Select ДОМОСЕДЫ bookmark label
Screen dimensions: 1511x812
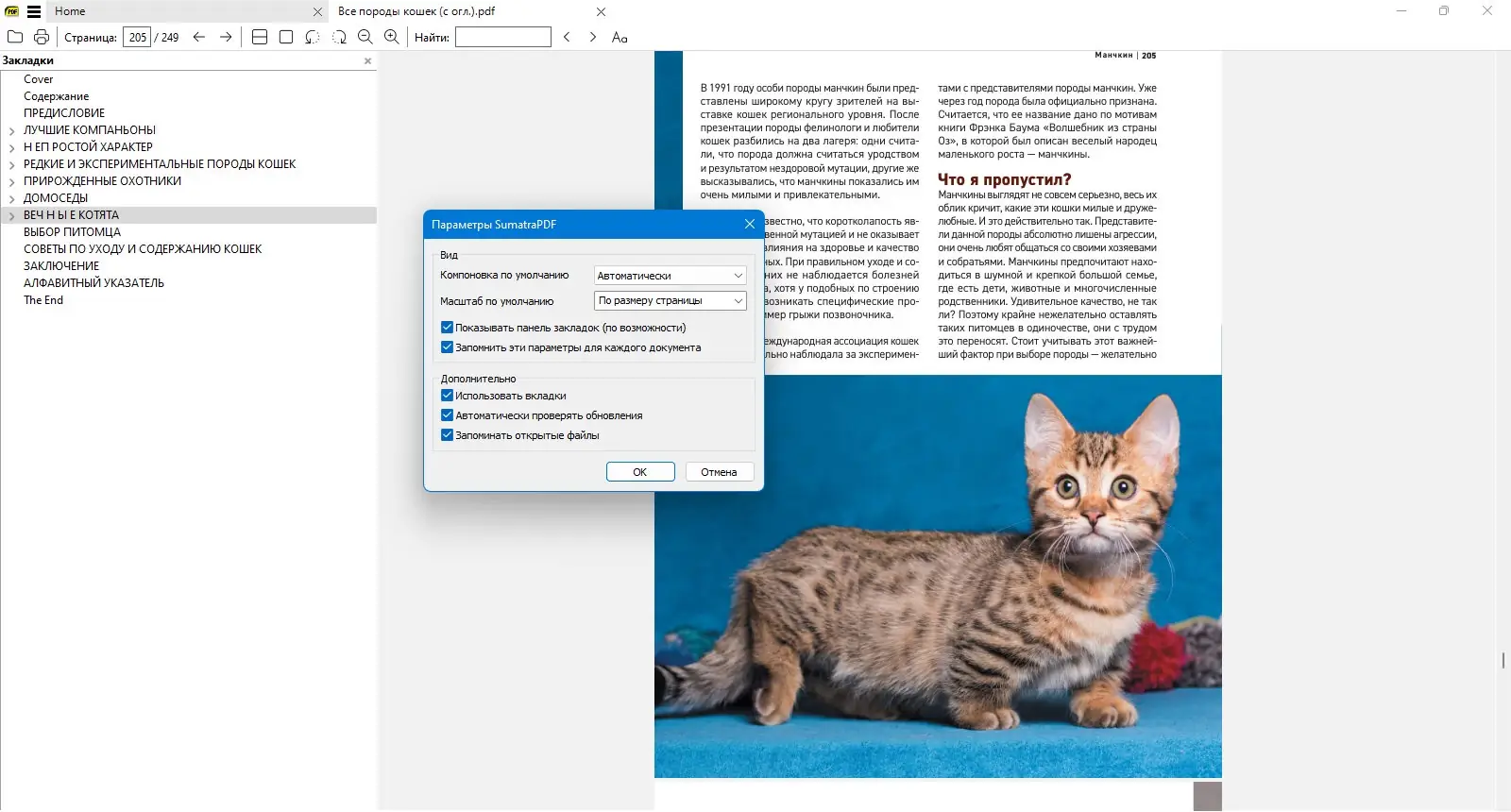[56, 198]
